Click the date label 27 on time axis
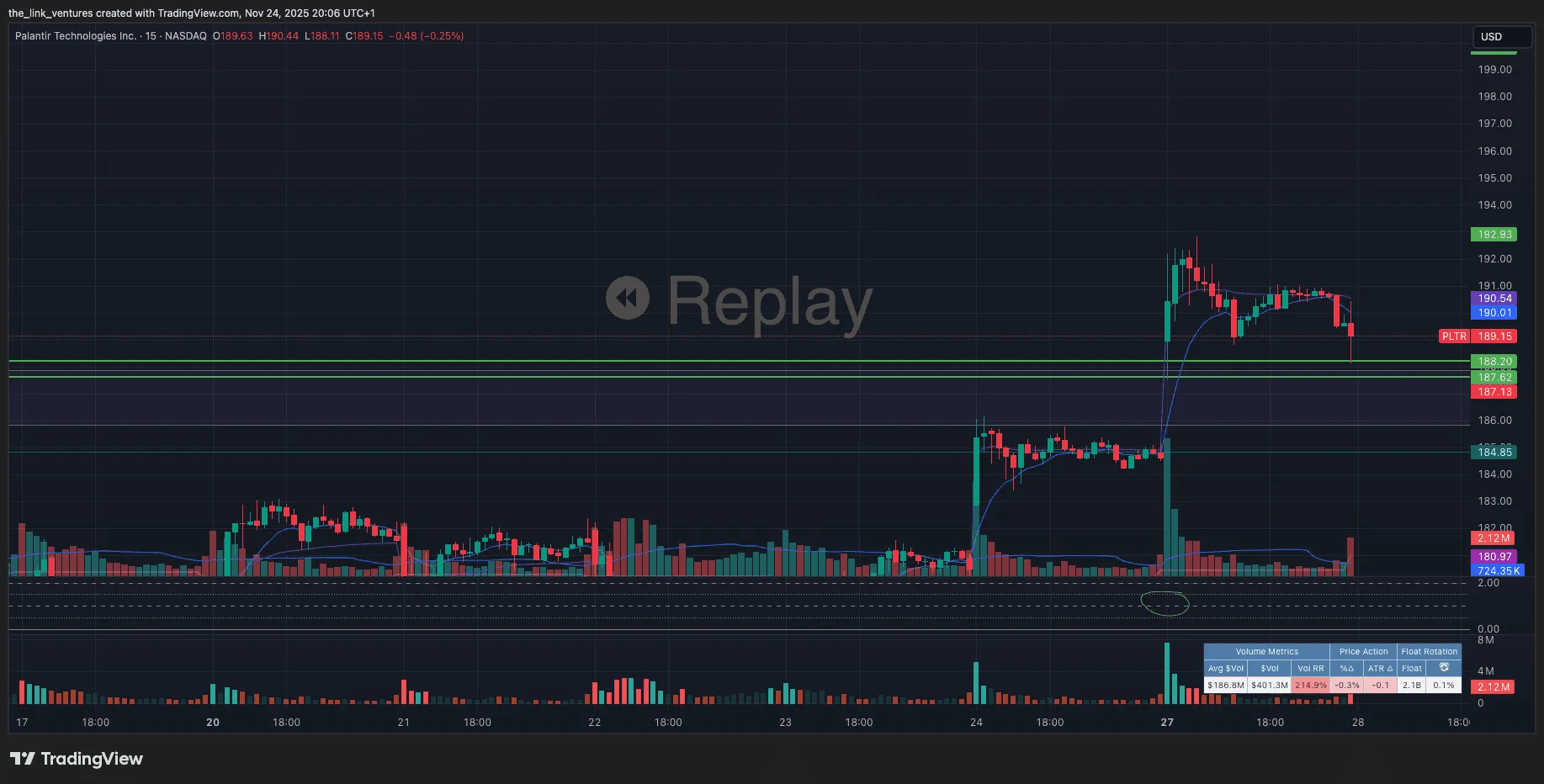The width and height of the screenshot is (1544, 784). [x=1167, y=723]
